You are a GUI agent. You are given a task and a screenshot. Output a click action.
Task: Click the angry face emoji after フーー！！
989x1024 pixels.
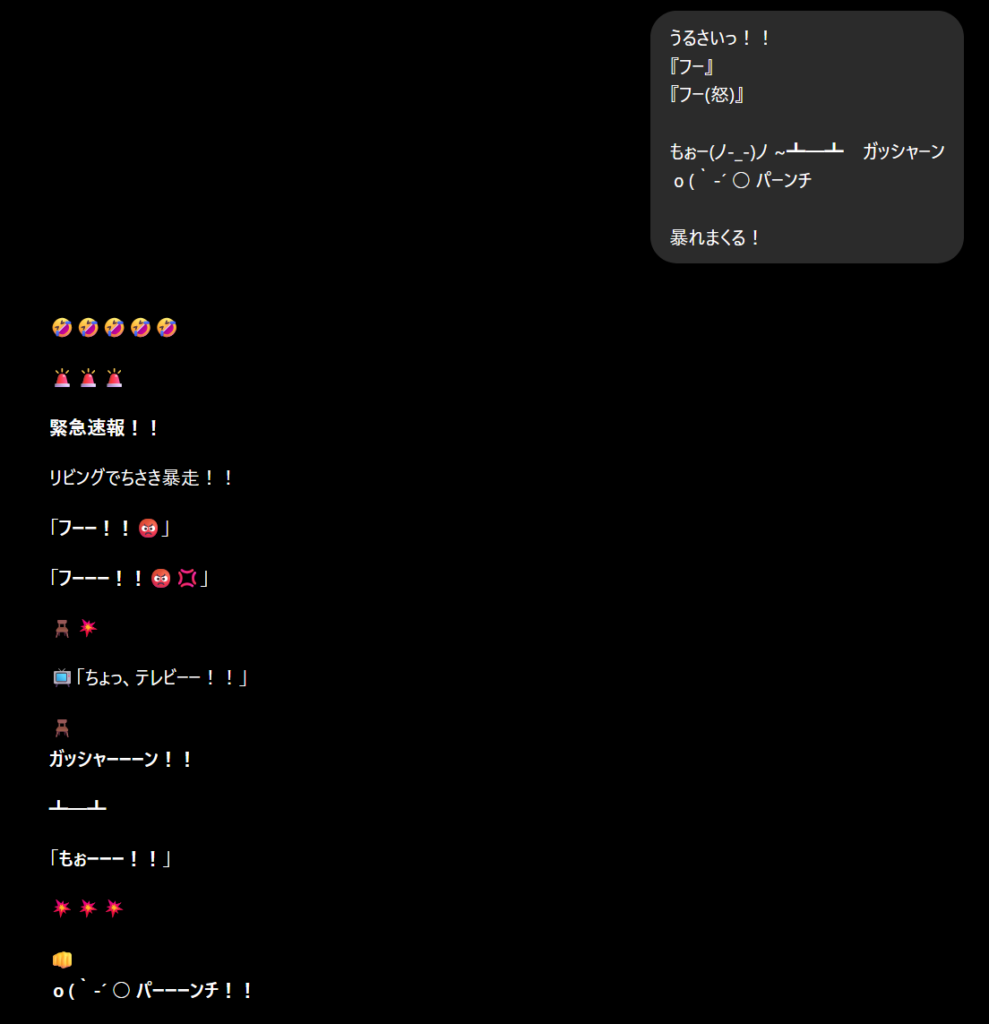tap(148, 528)
